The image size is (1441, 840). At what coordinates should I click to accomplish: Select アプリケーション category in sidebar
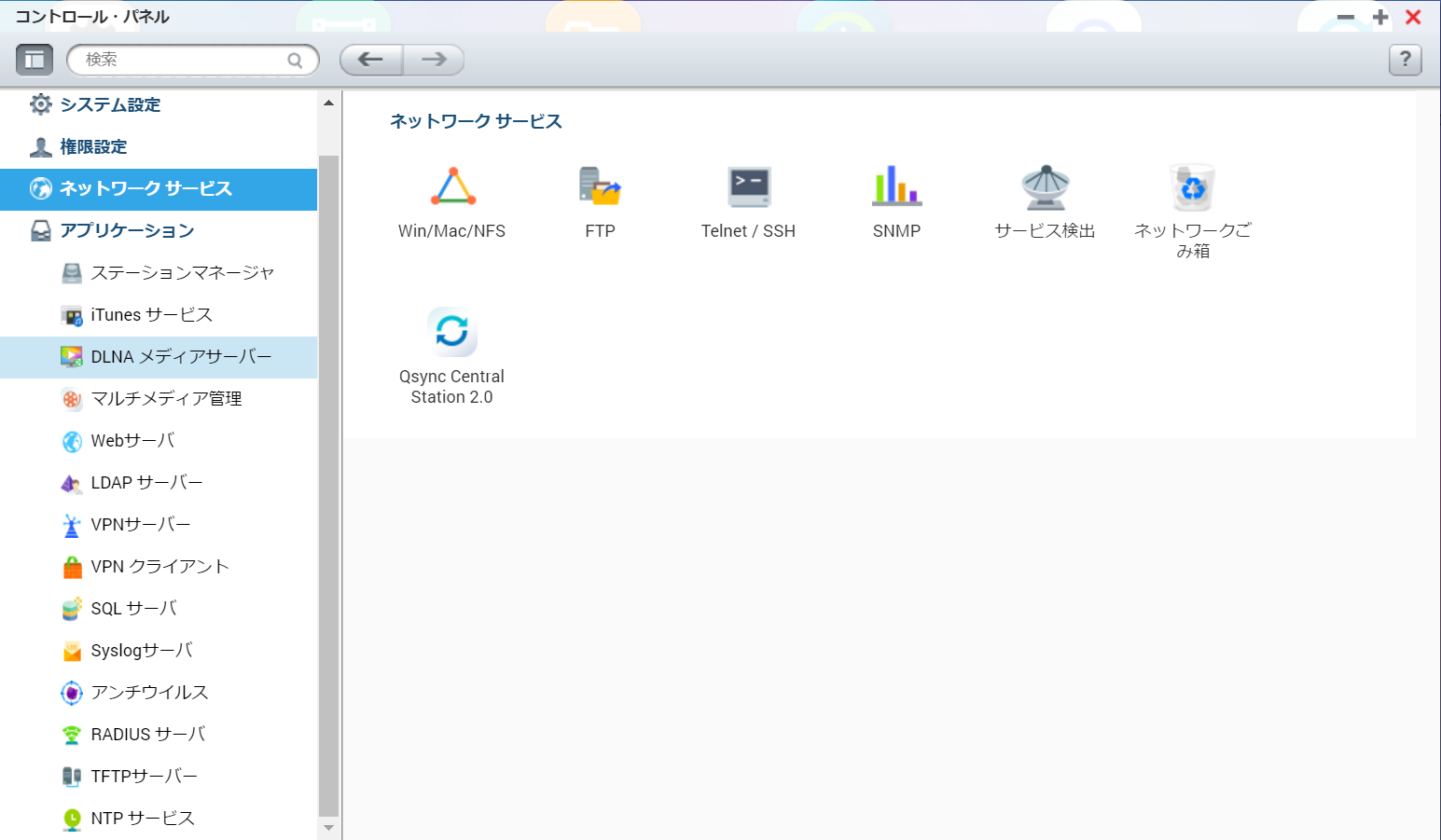click(159, 230)
